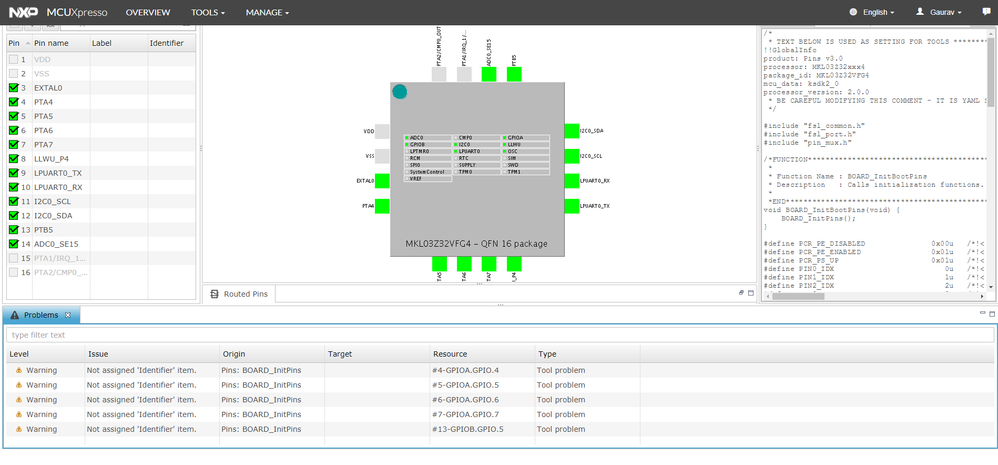Minimize the Routed Pins panel
Viewport: 998px width, 465px height.
(x=741, y=293)
